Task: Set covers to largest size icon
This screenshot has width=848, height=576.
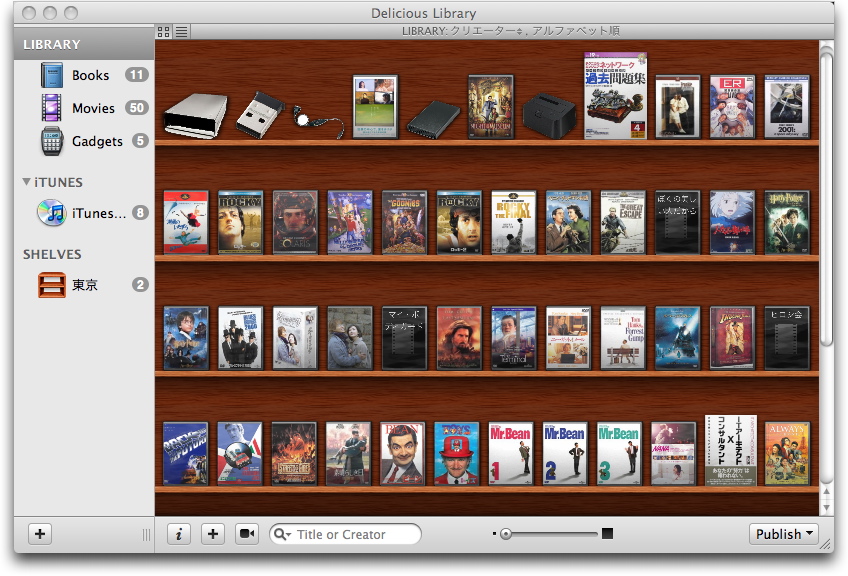Action: 607,534
